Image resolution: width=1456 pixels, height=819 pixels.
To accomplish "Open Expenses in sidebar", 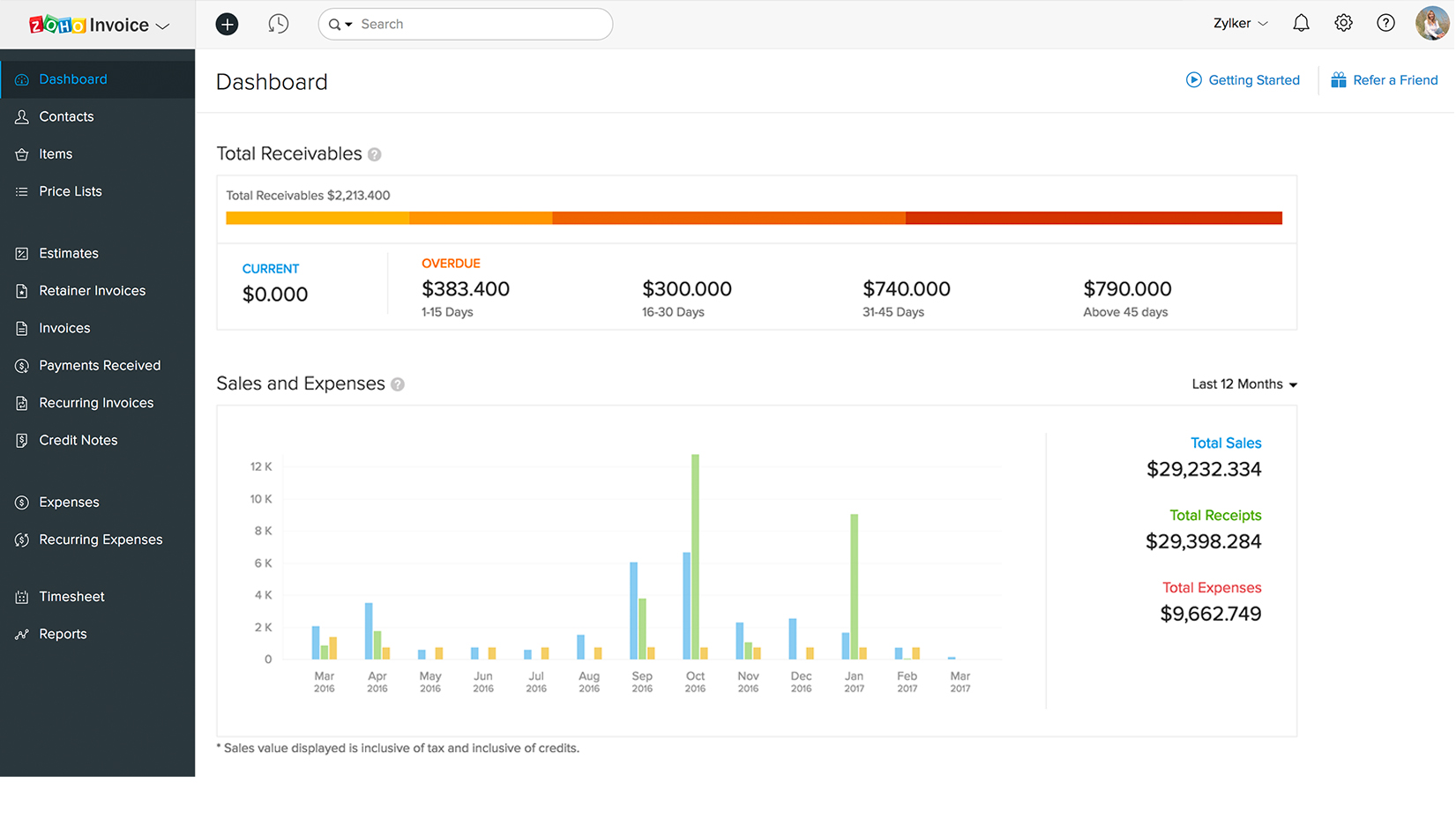I will pos(69,503).
